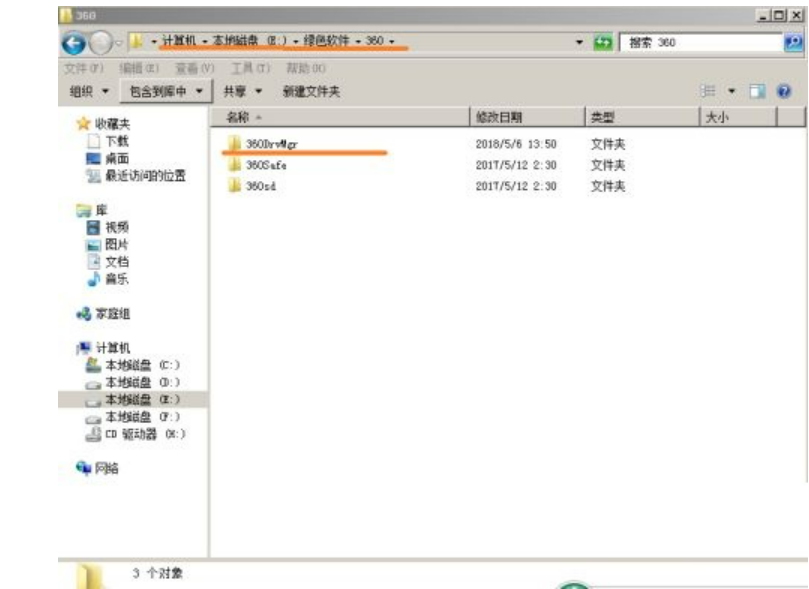Open the 组织 dropdown
Image resolution: width=809 pixels, height=589 pixels.
pos(89,92)
